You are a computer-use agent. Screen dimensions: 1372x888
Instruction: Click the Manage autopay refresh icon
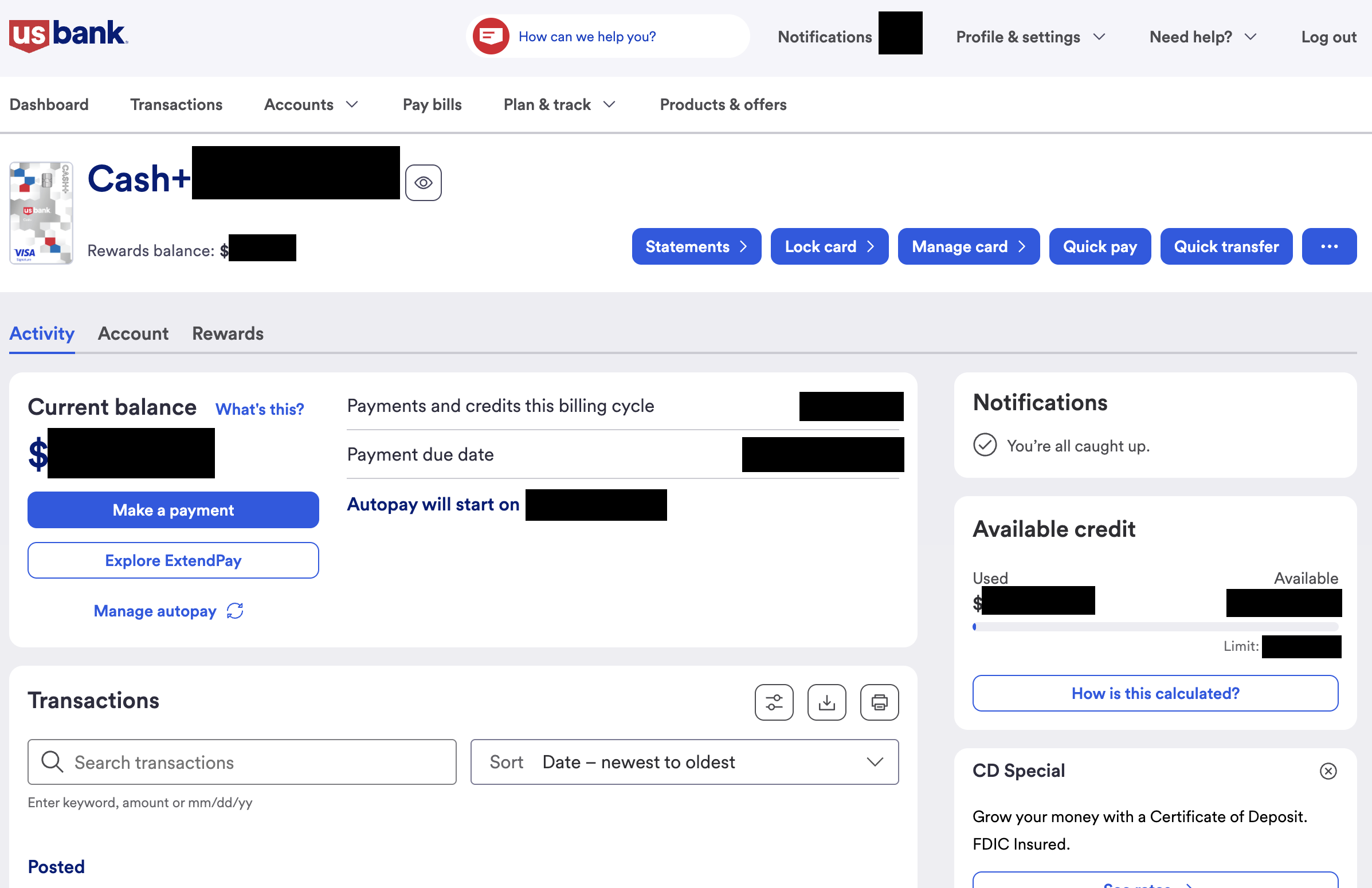pyautogui.click(x=235, y=610)
